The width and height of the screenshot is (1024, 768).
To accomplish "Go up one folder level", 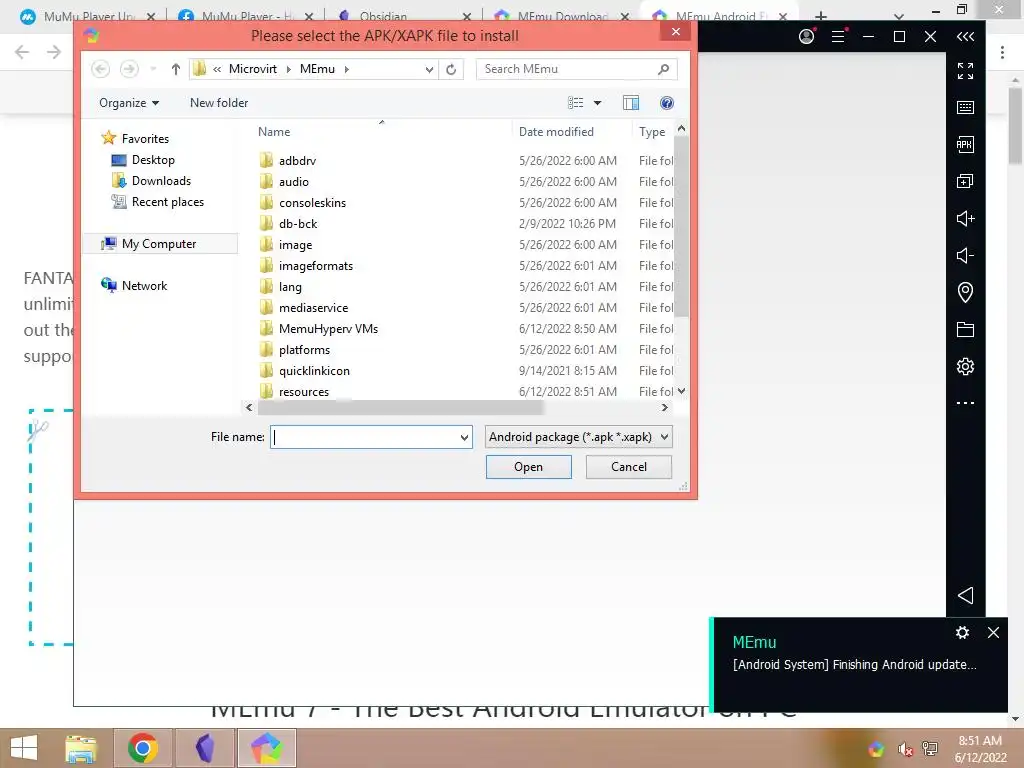I will coord(175,69).
